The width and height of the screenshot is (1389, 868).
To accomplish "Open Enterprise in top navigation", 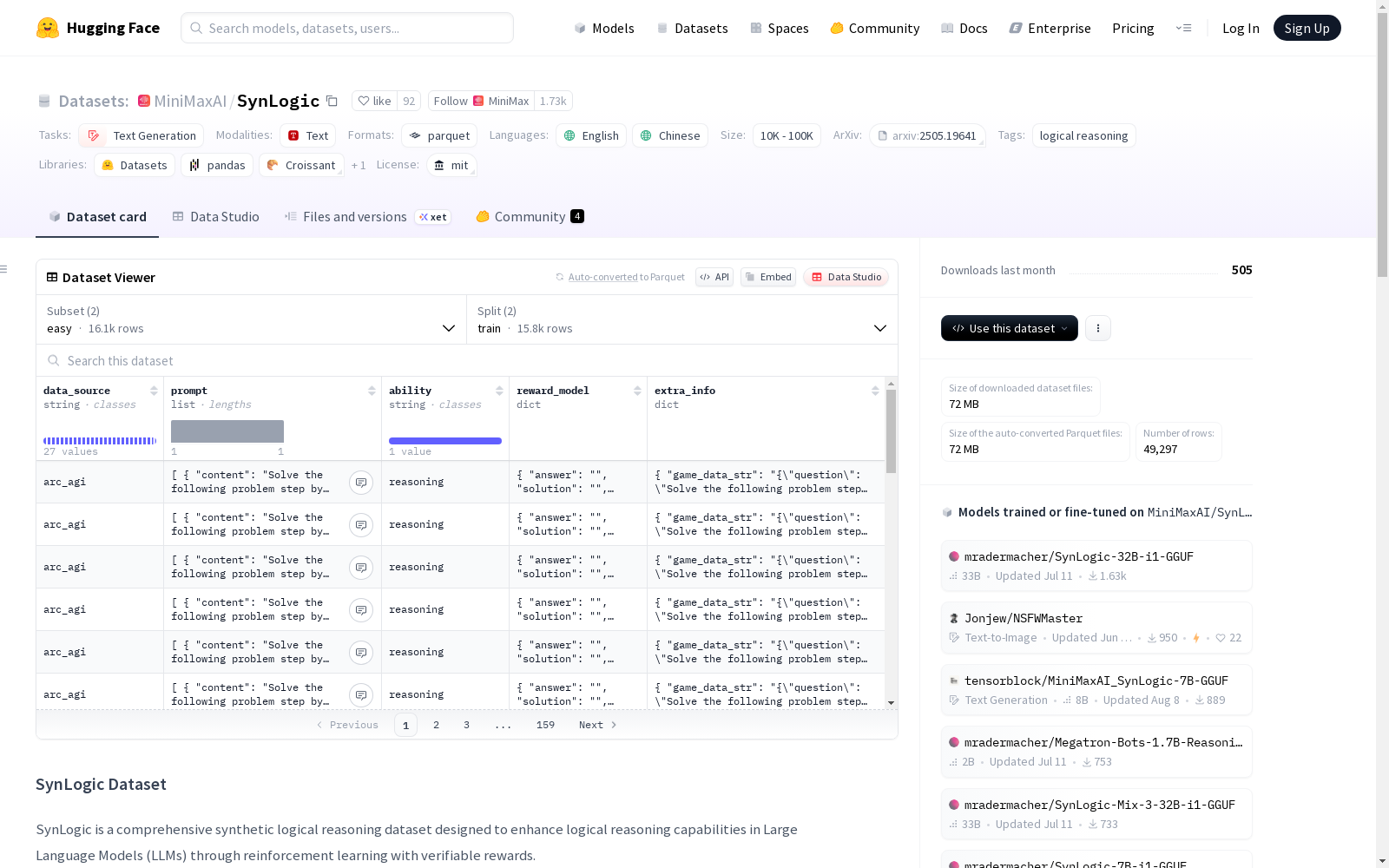I will click(1050, 28).
